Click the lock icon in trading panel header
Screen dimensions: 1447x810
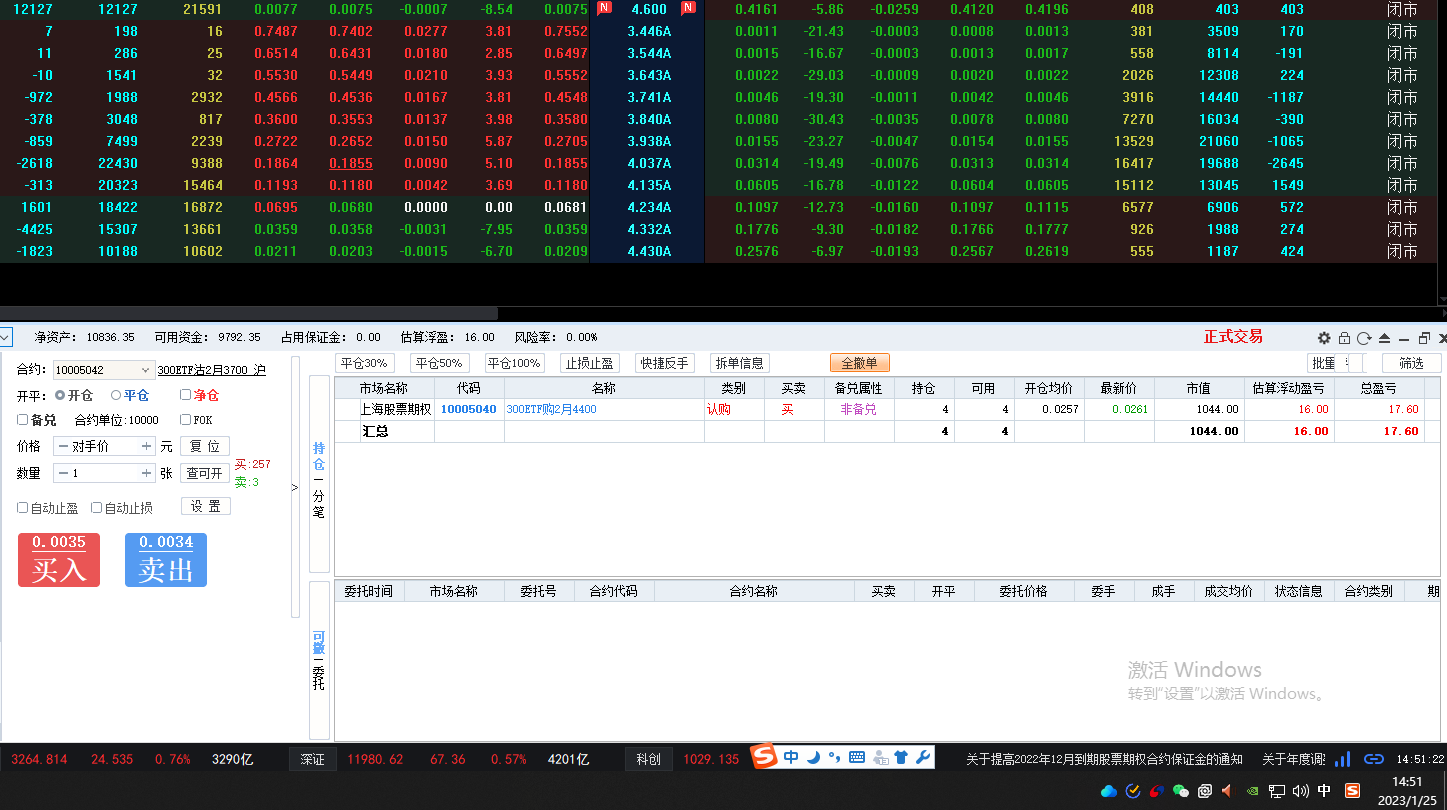tap(1345, 338)
